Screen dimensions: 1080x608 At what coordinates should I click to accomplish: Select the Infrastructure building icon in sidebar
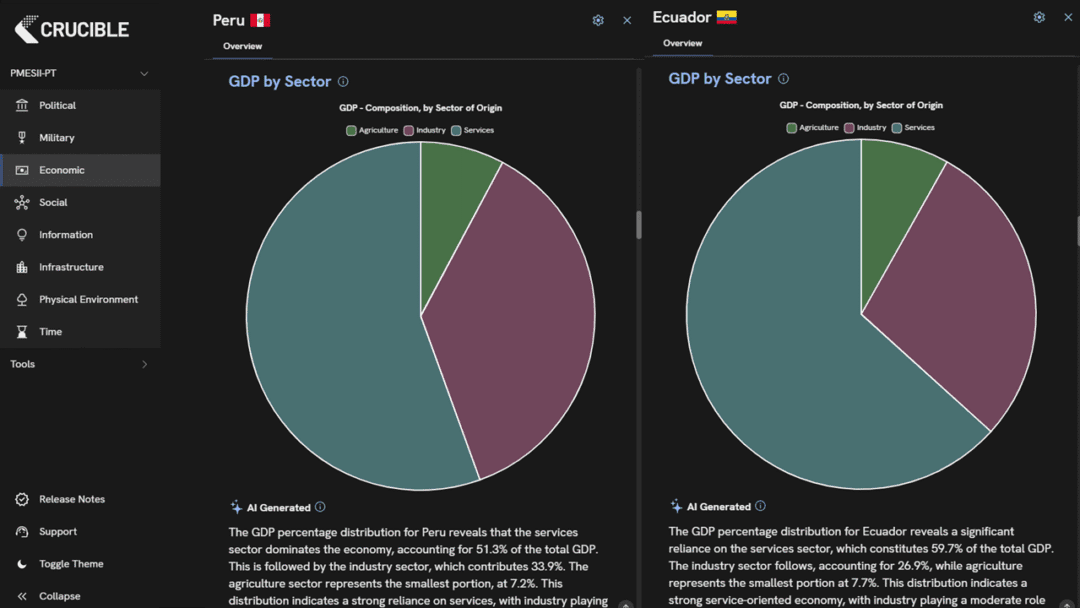pos(22,267)
